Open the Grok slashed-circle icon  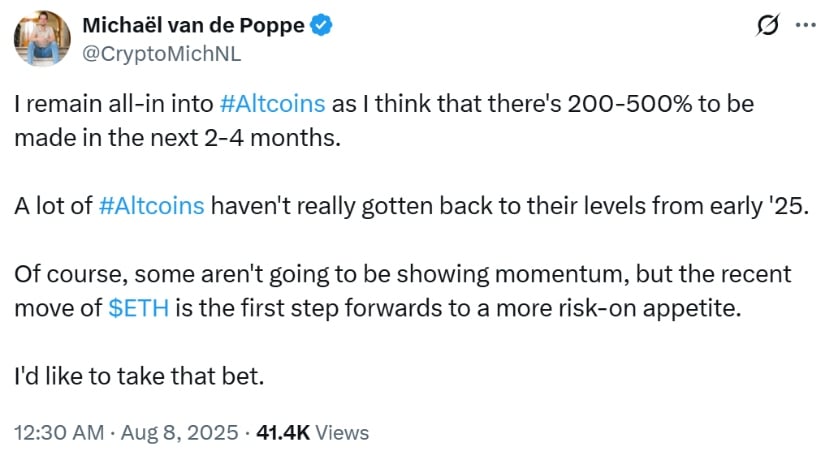pyautogui.click(x=768, y=25)
